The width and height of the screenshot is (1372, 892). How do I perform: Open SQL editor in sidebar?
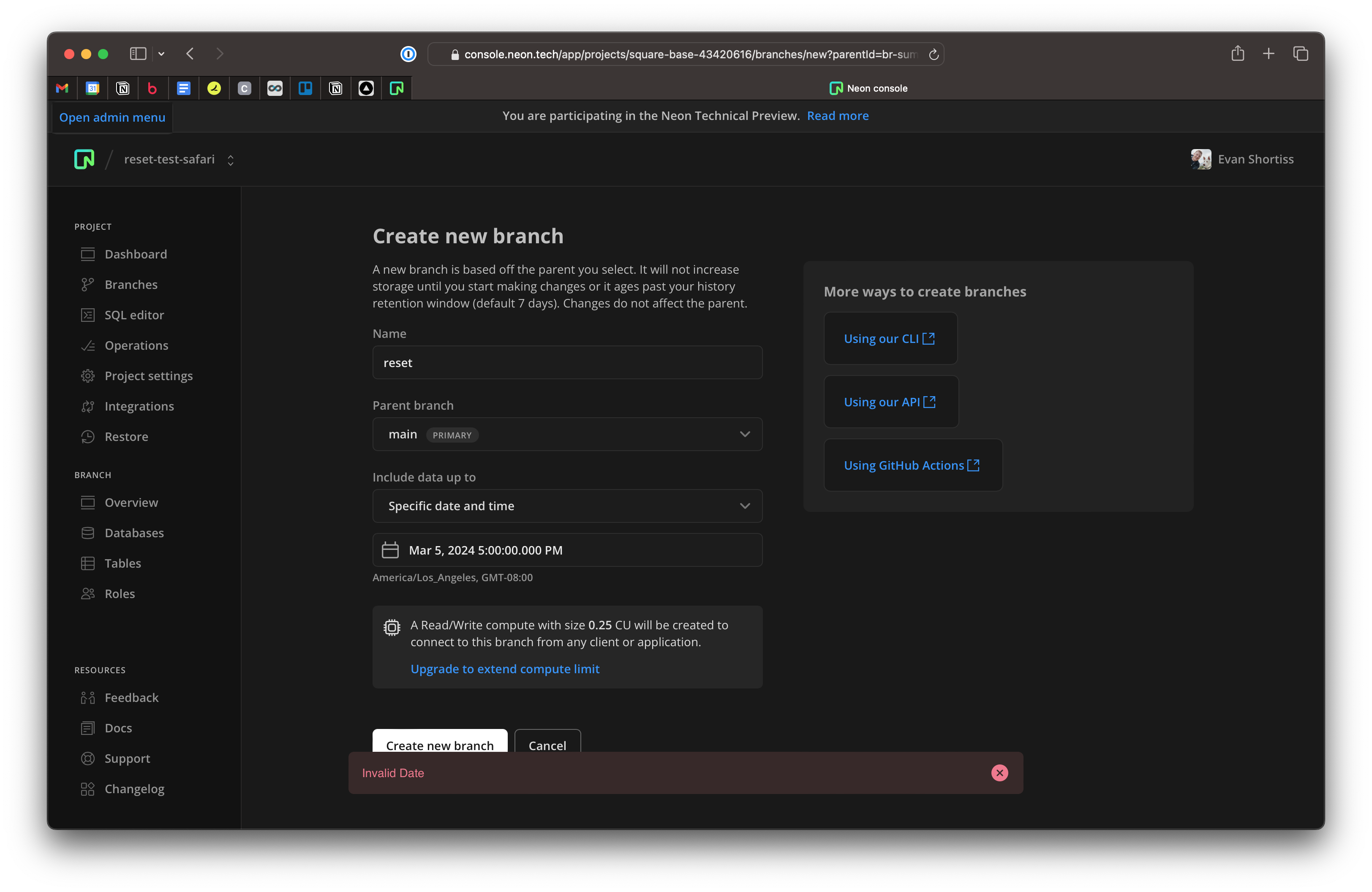coord(134,315)
